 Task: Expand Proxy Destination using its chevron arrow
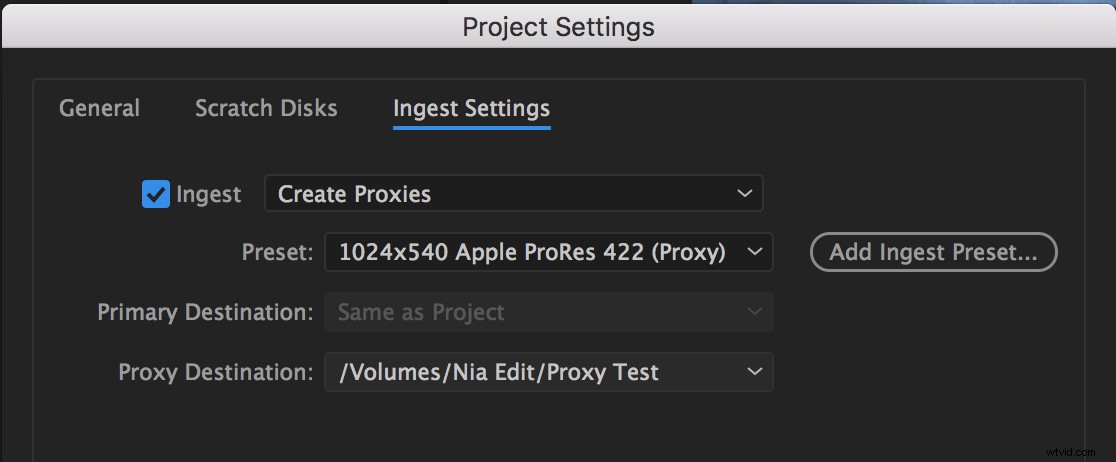point(754,372)
